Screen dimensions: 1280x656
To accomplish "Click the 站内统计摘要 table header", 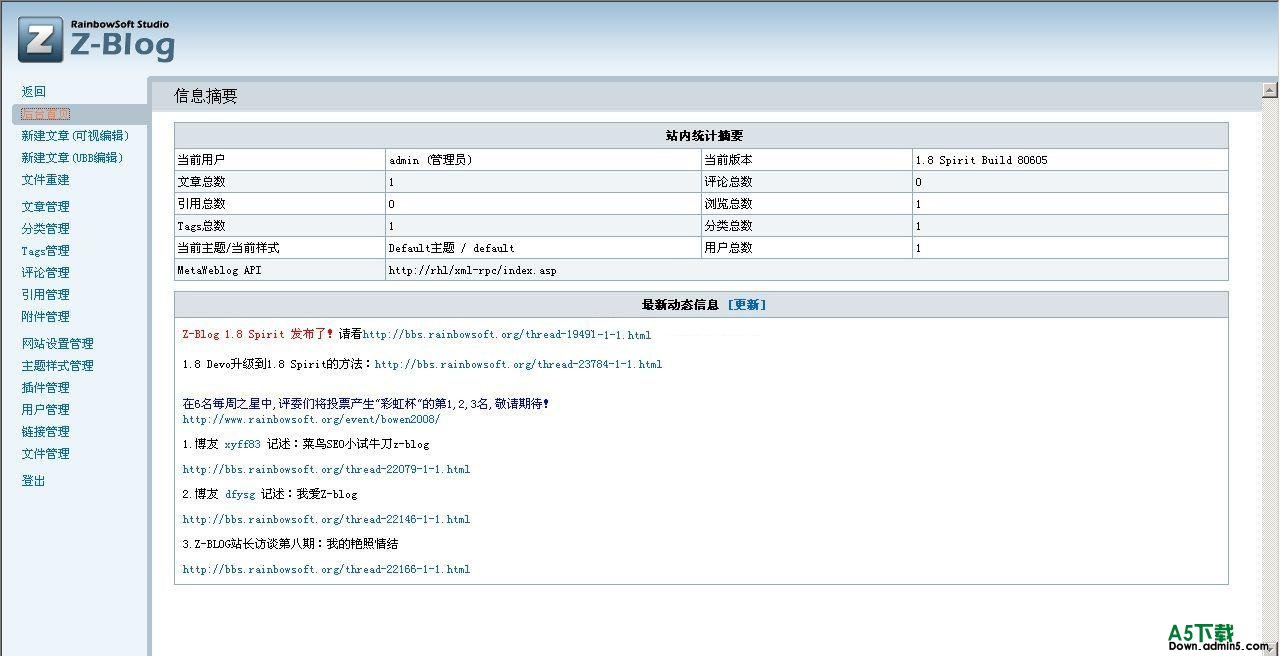I will pyautogui.click(x=701, y=136).
